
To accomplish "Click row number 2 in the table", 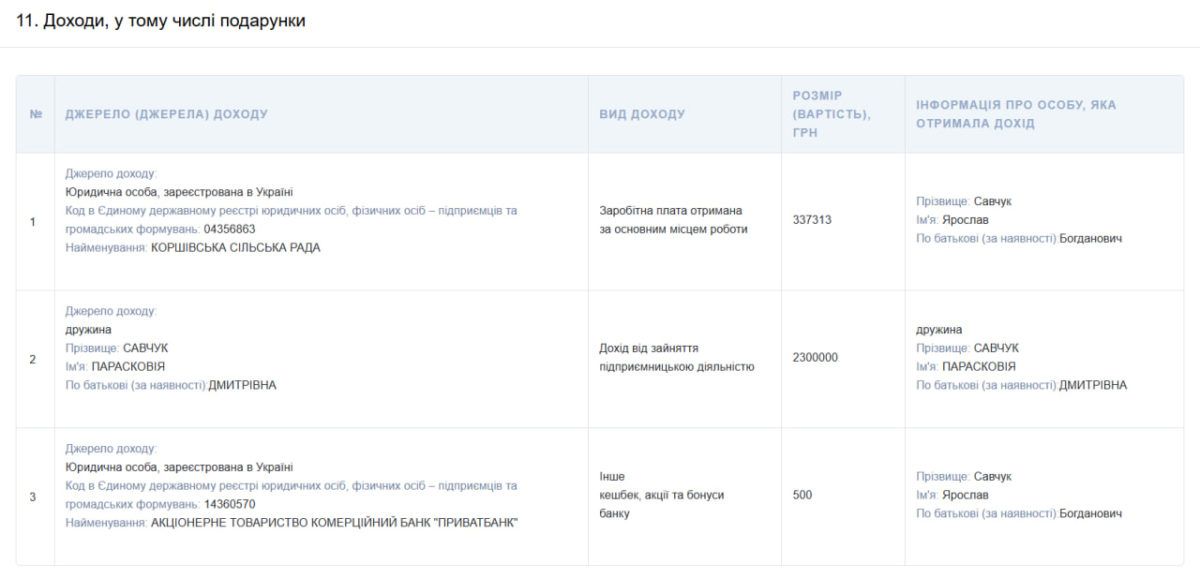I will pos(33,358).
